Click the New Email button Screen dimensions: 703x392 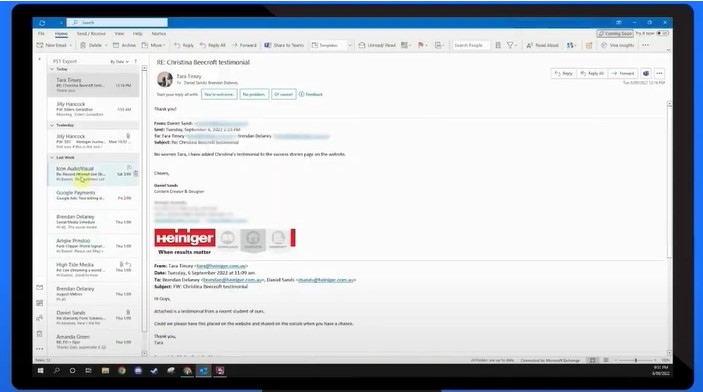[52, 45]
